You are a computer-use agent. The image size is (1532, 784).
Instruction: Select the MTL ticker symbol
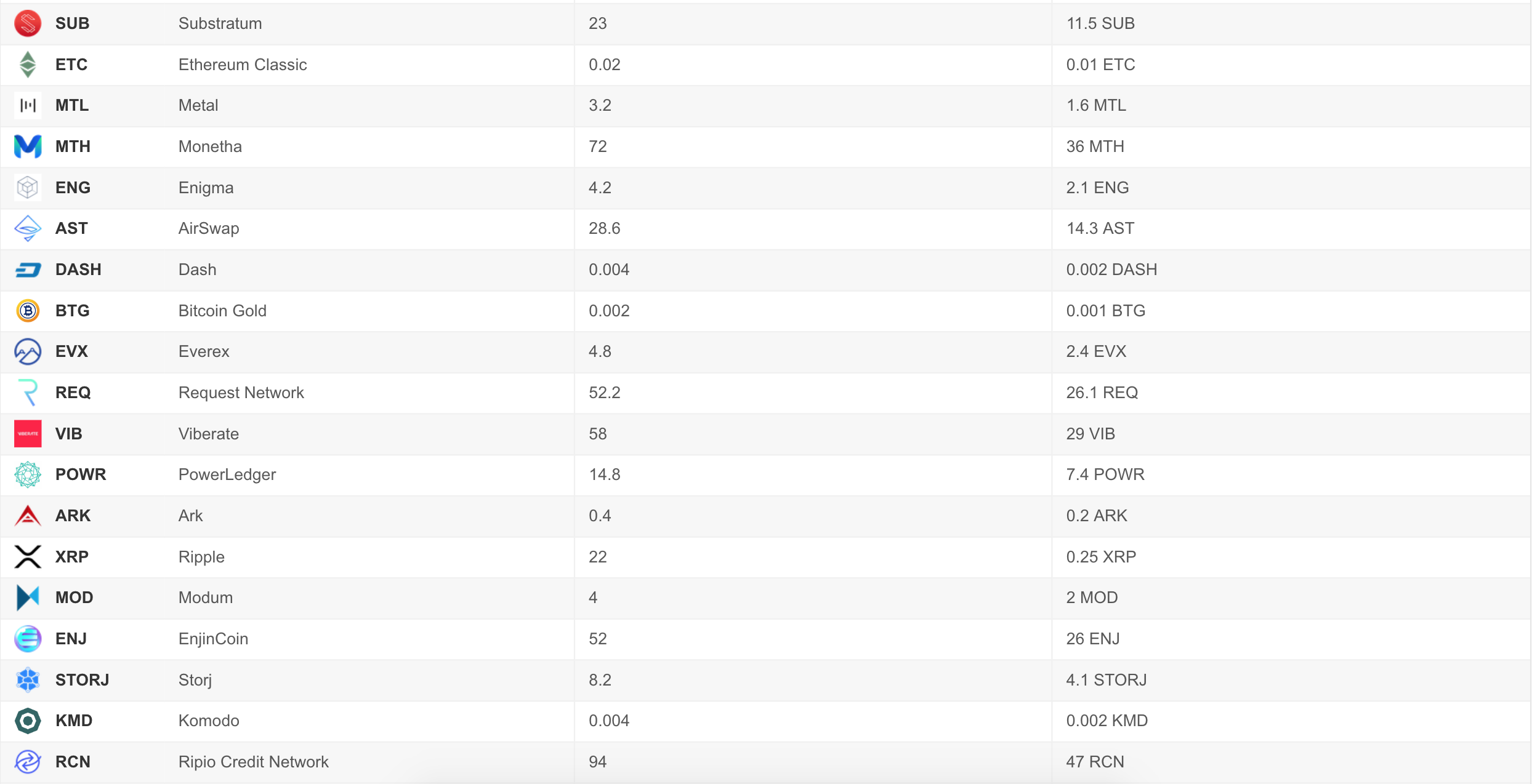pos(72,105)
